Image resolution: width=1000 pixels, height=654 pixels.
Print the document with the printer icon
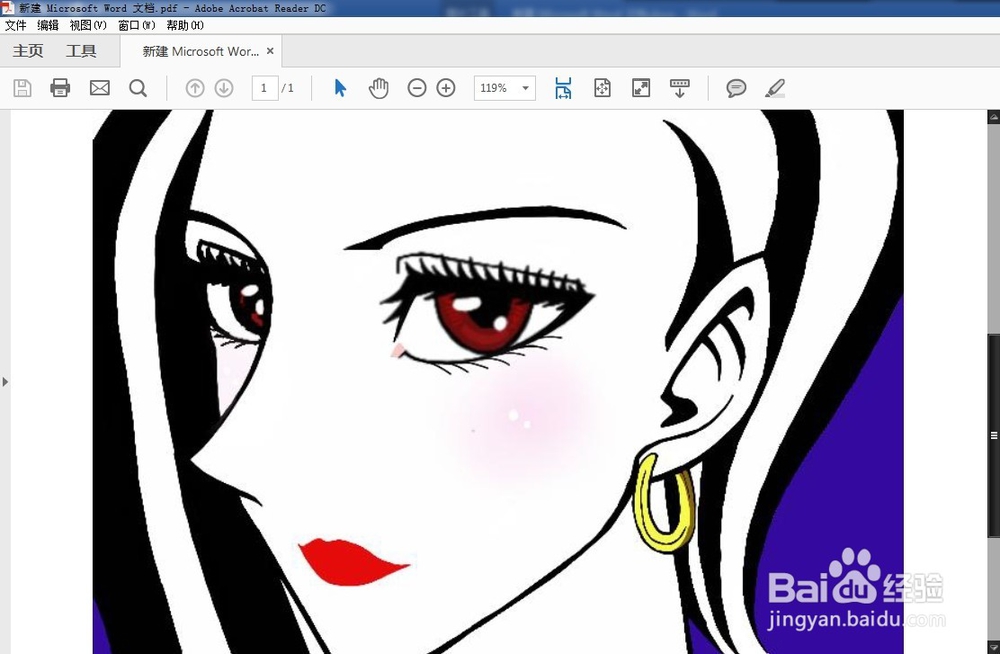(60, 87)
